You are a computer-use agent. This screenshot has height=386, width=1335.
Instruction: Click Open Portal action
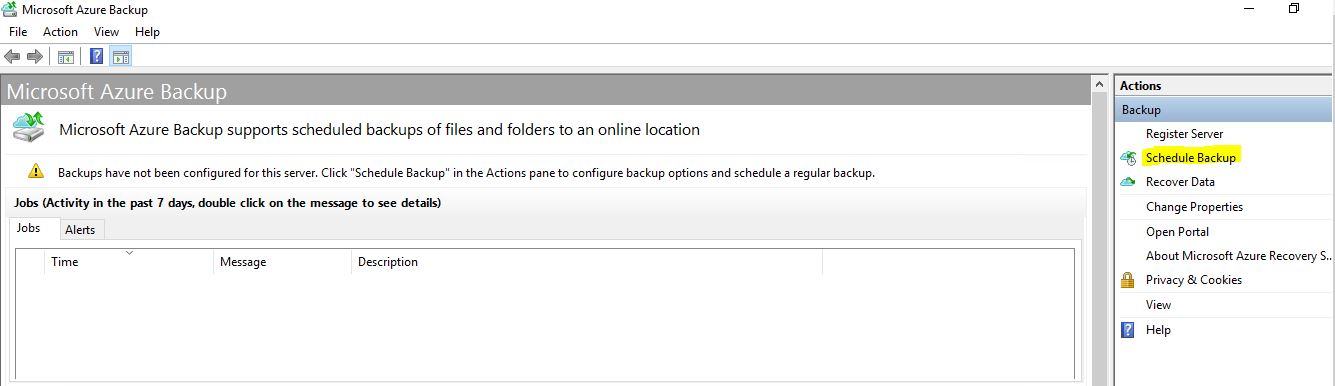(1177, 232)
